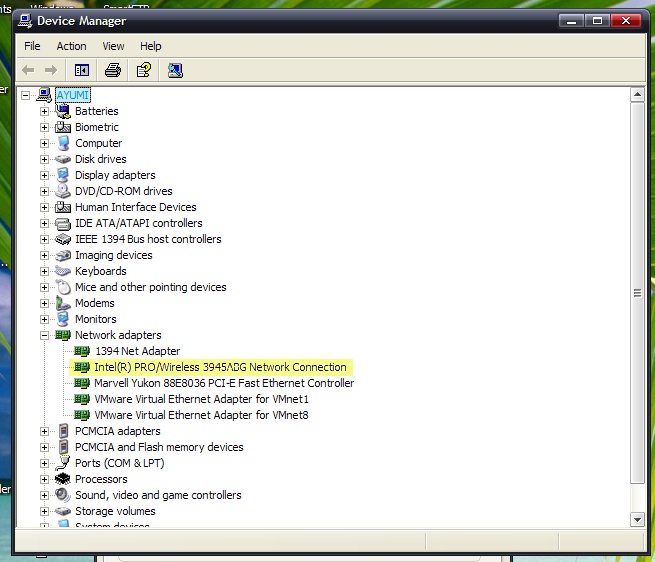Open the Action menu

(x=71, y=46)
